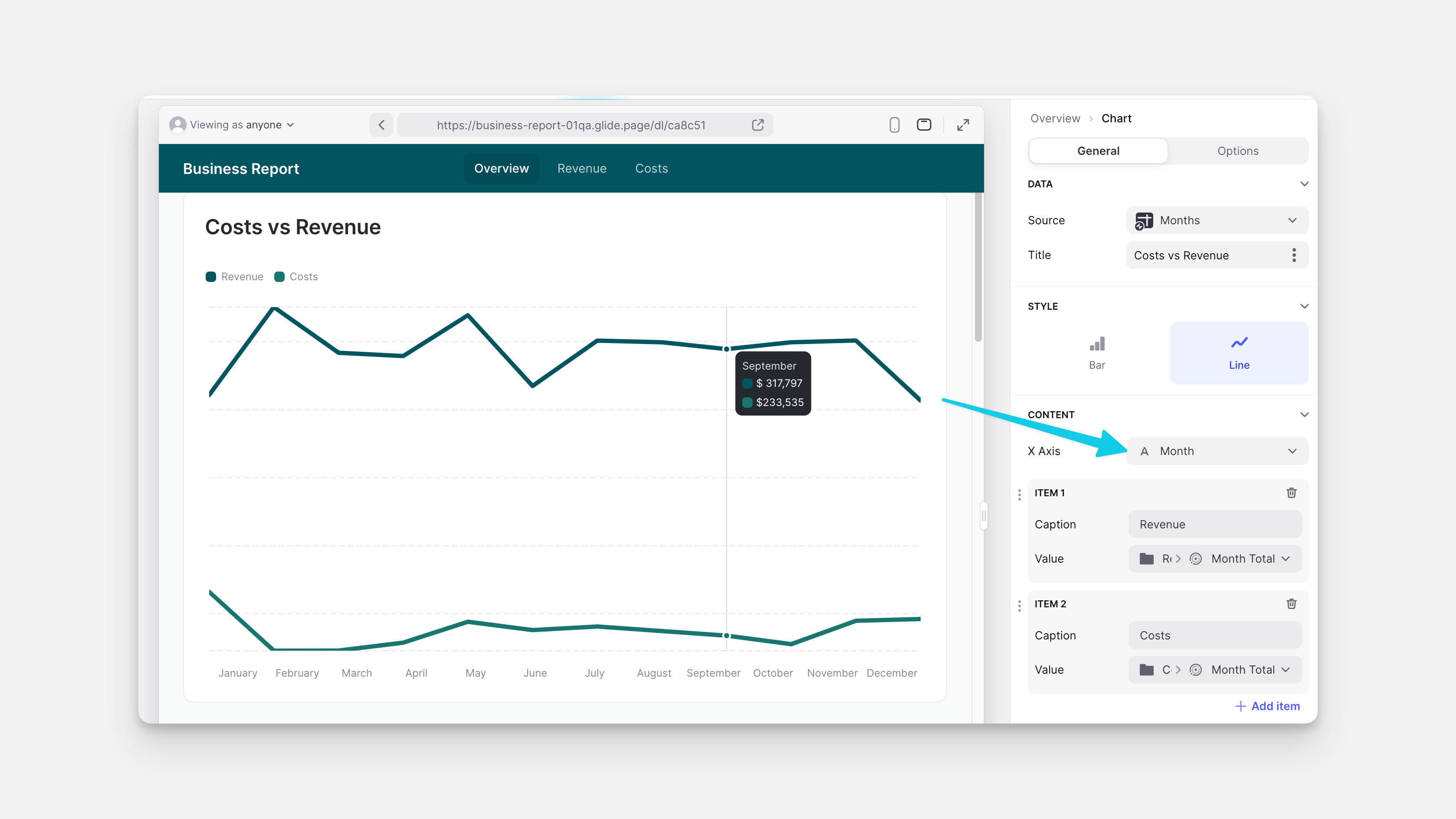Click the browser back arrow button
Image resolution: width=1456 pixels, height=819 pixels.
point(381,125)
